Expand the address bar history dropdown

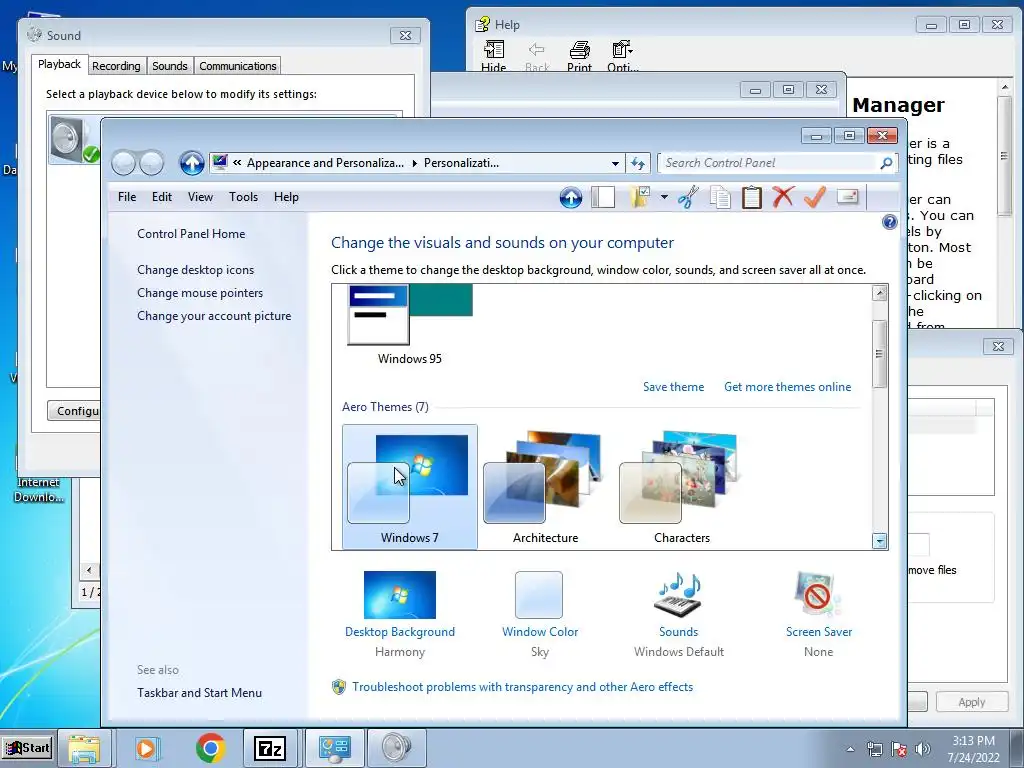(x=615, y=163)
